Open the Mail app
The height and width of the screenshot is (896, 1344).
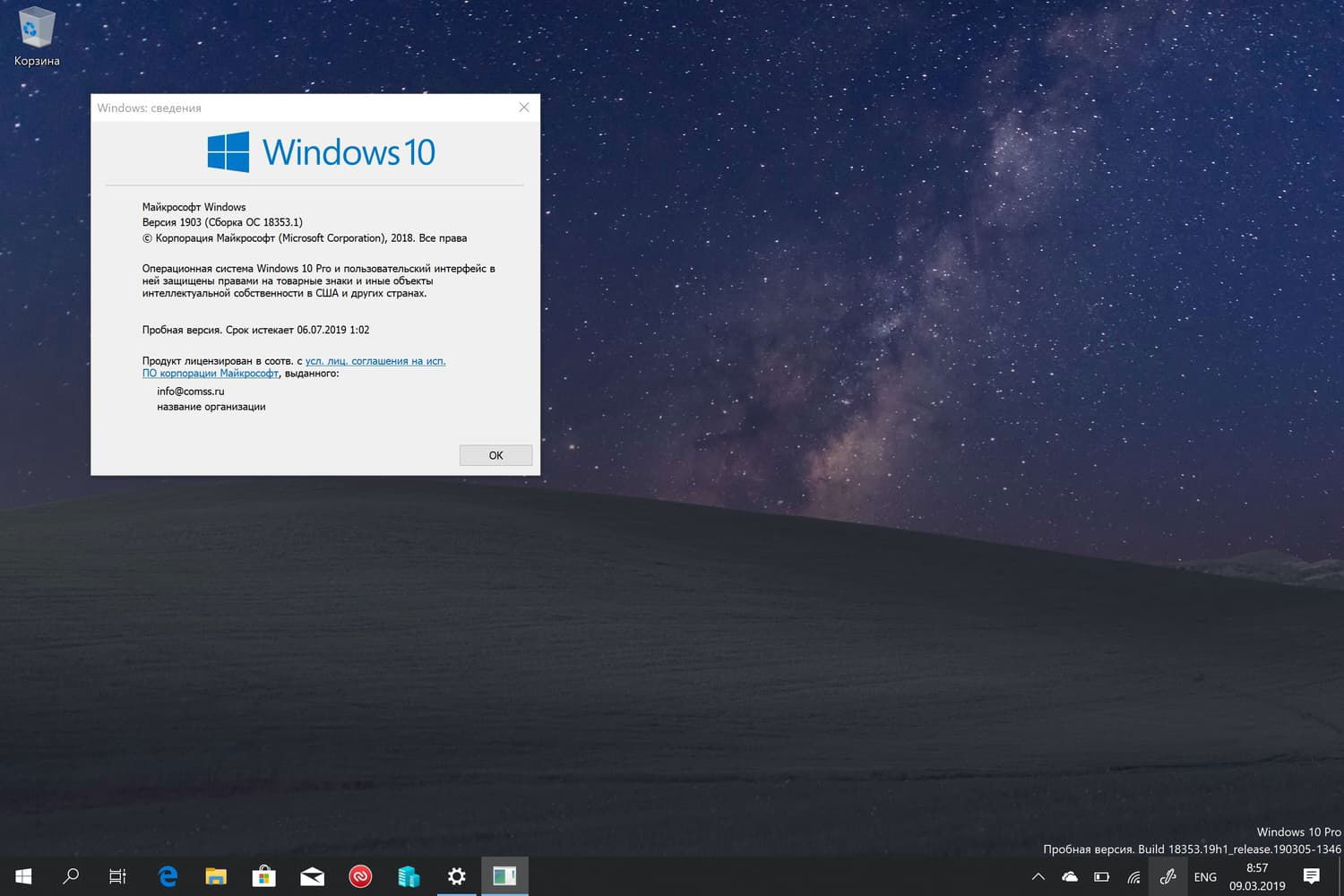point(312,876)
